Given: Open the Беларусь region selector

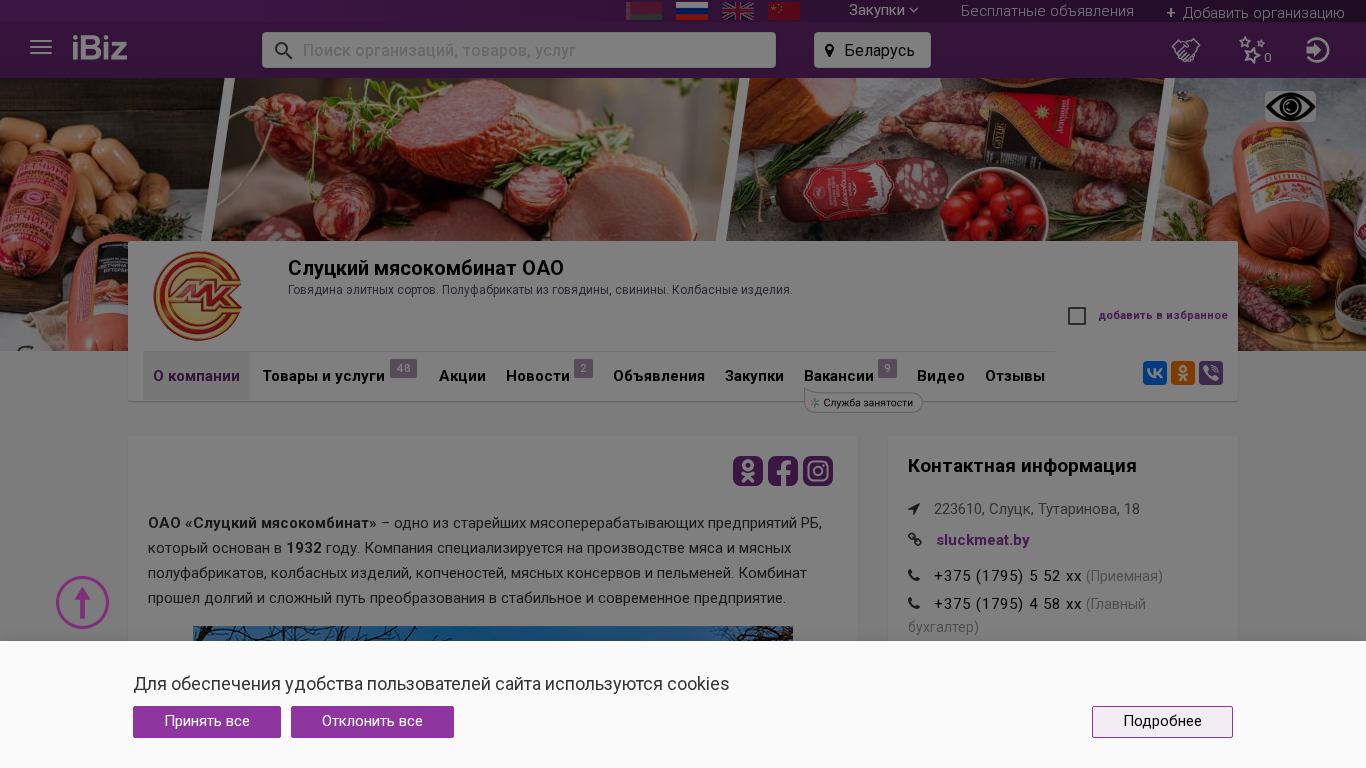Looking at the screenshot, I should pos(872,50).
